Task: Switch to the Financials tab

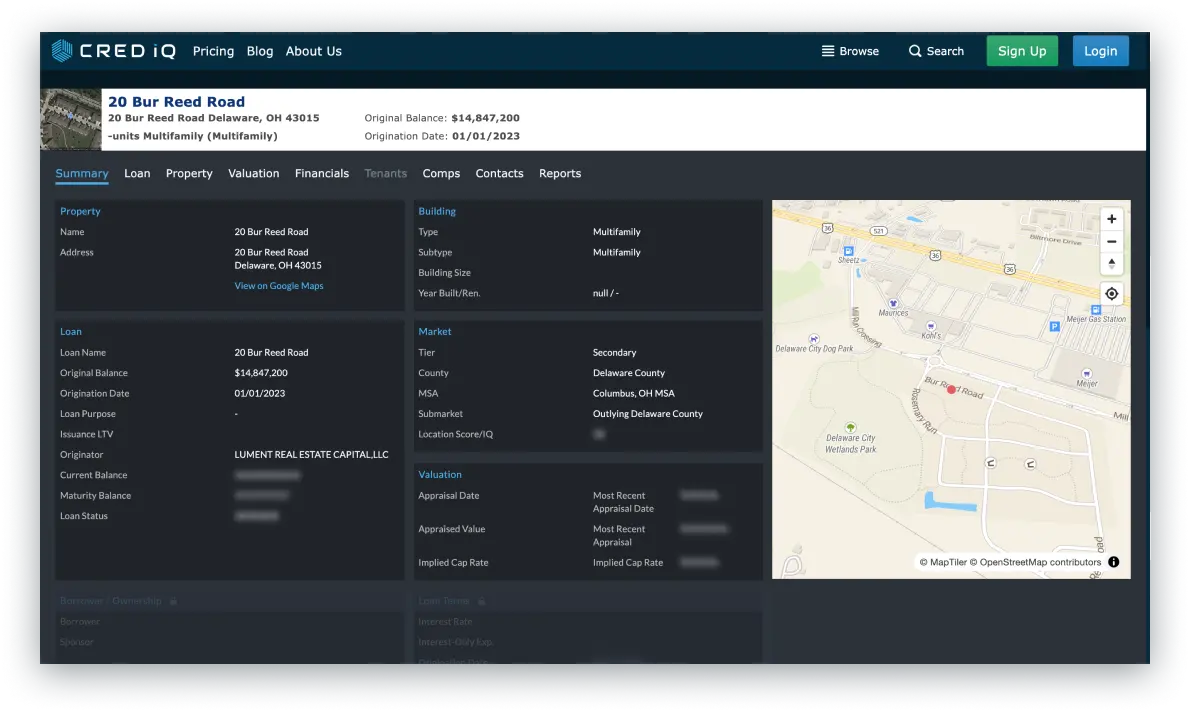Action: coord(322,174)
